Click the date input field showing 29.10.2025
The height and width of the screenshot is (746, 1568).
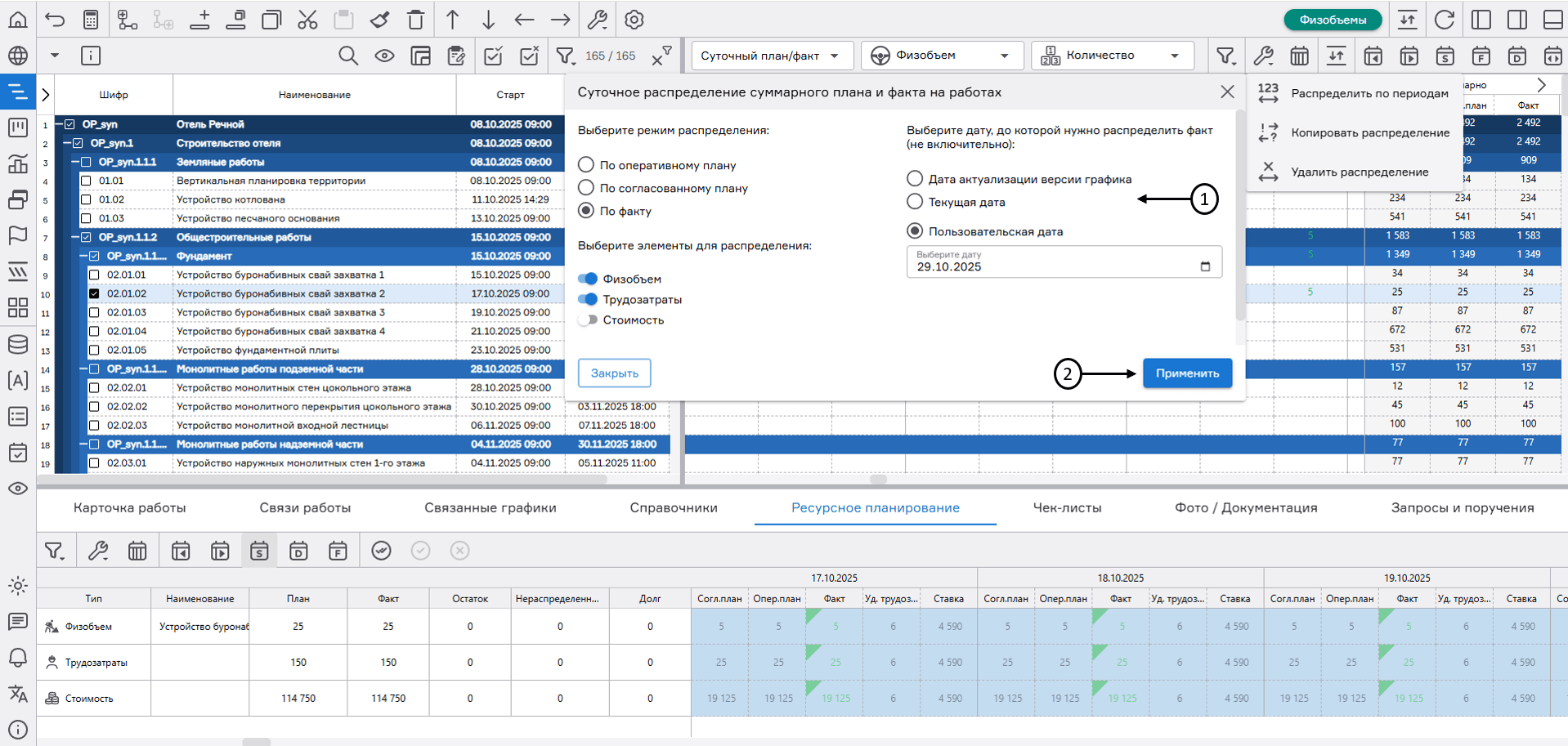(1055, 262)
